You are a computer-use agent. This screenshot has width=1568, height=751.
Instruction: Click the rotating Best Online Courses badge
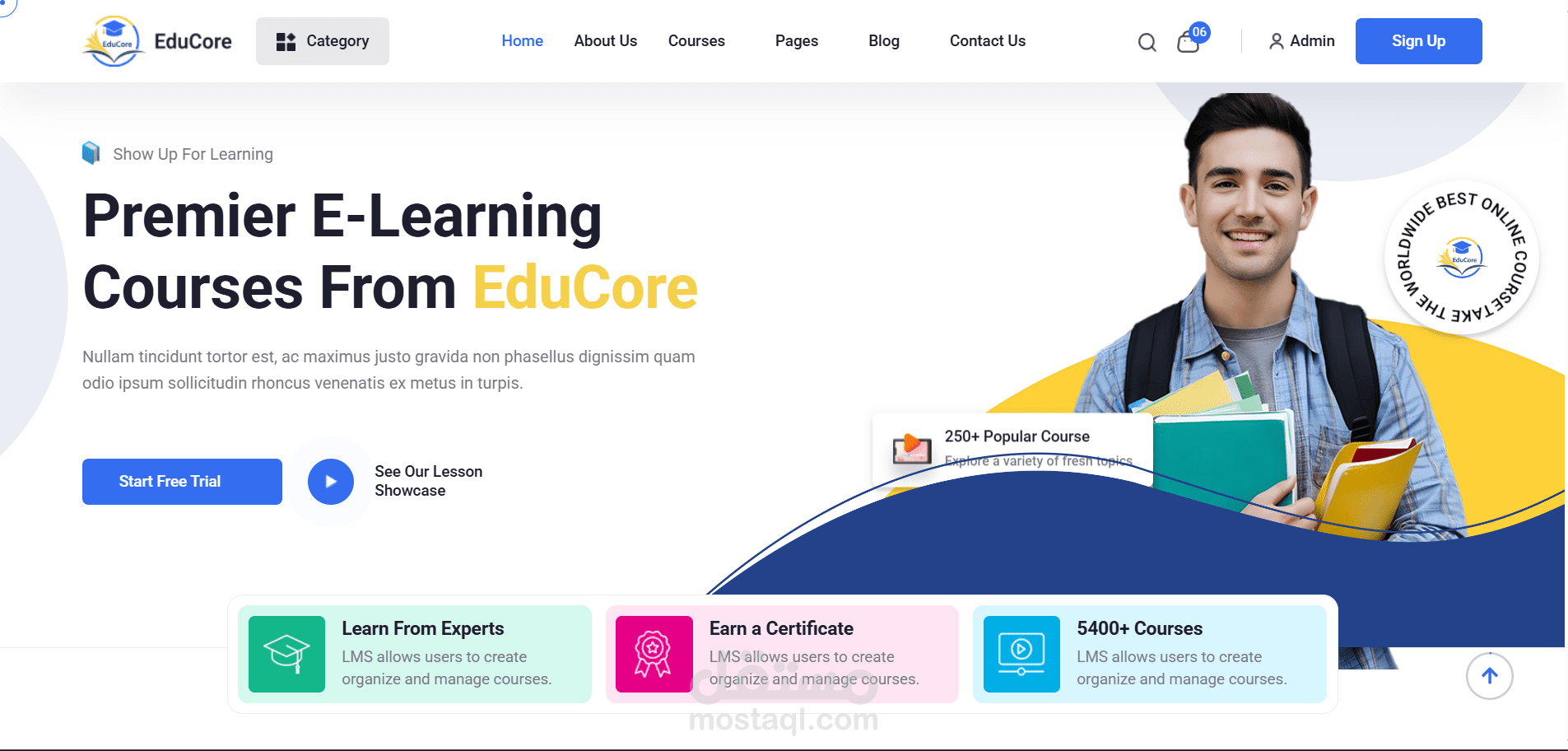(1462, 257)
